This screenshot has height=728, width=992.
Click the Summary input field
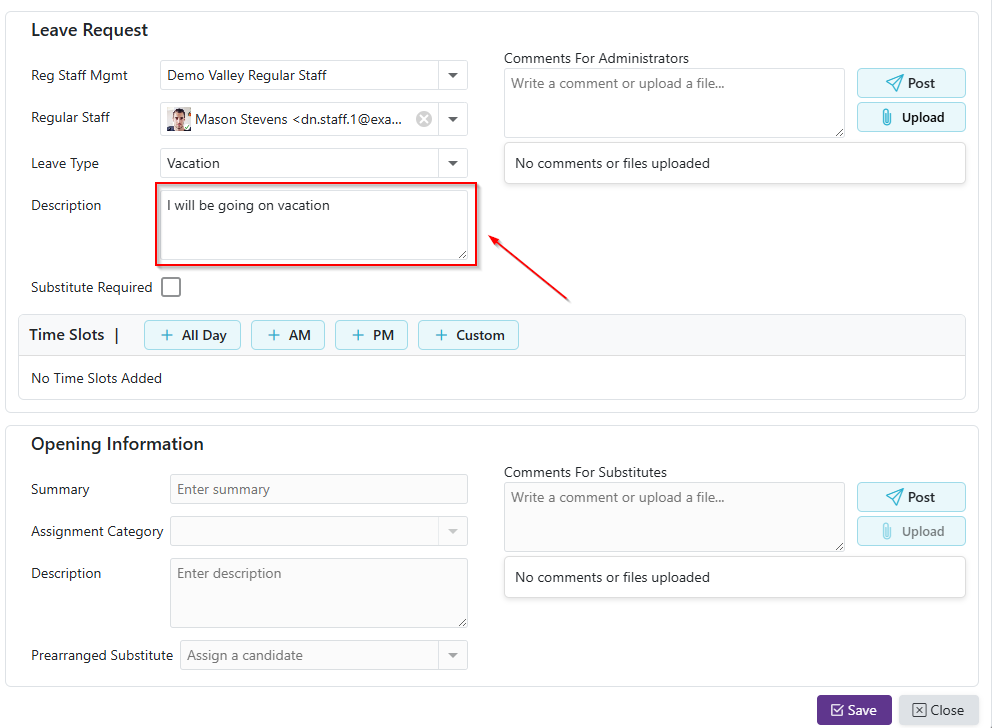318,489
